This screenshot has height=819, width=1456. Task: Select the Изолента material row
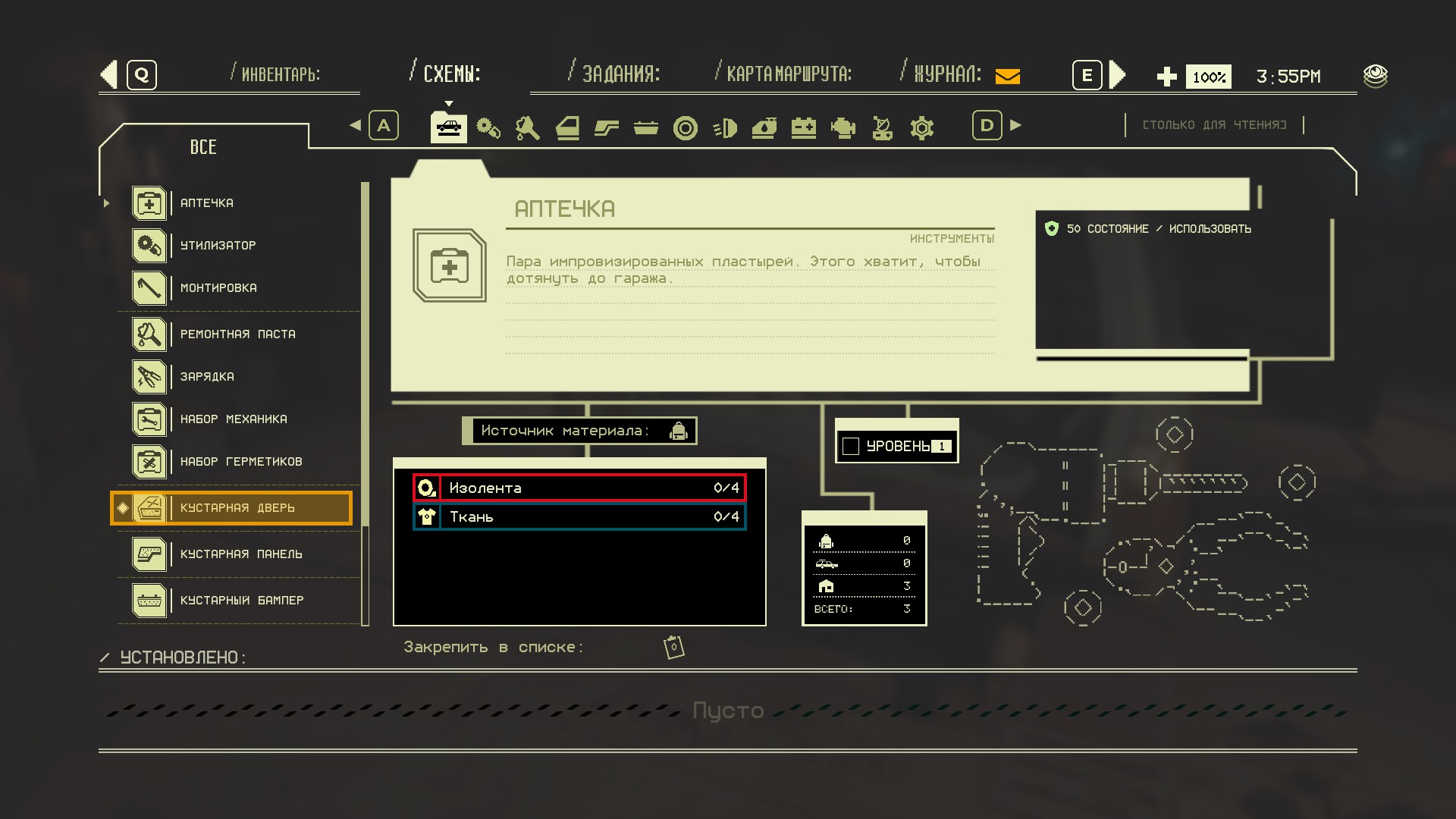(x=580, y=488)
